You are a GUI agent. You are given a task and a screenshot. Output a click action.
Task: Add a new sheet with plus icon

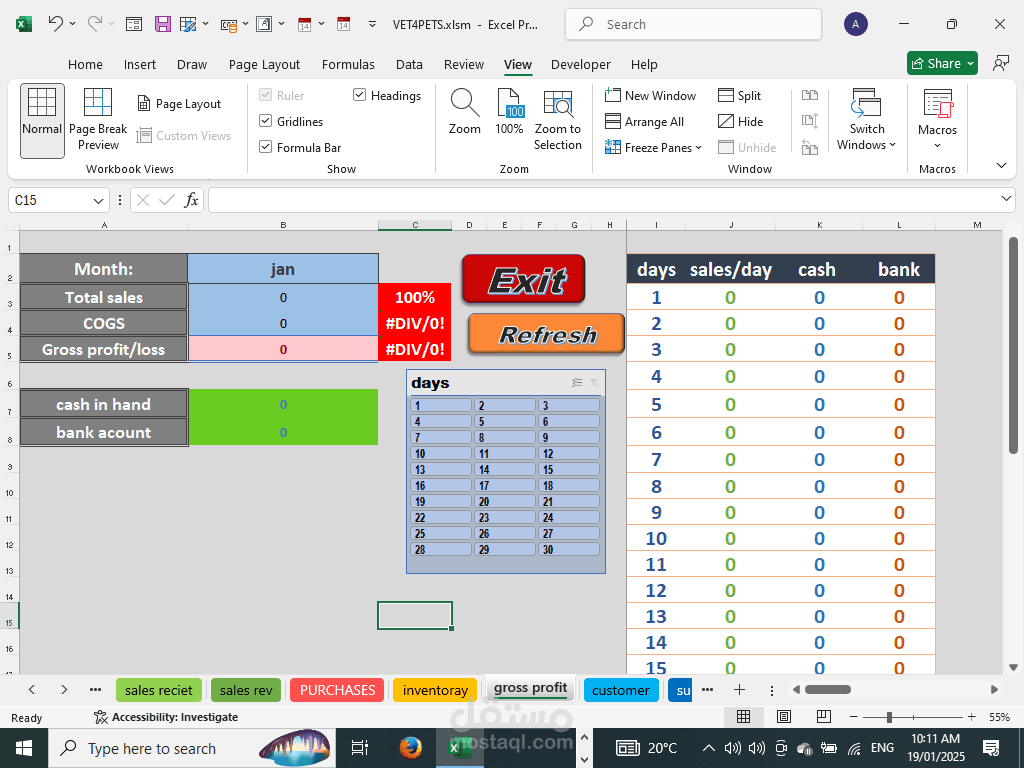point(739,690)
